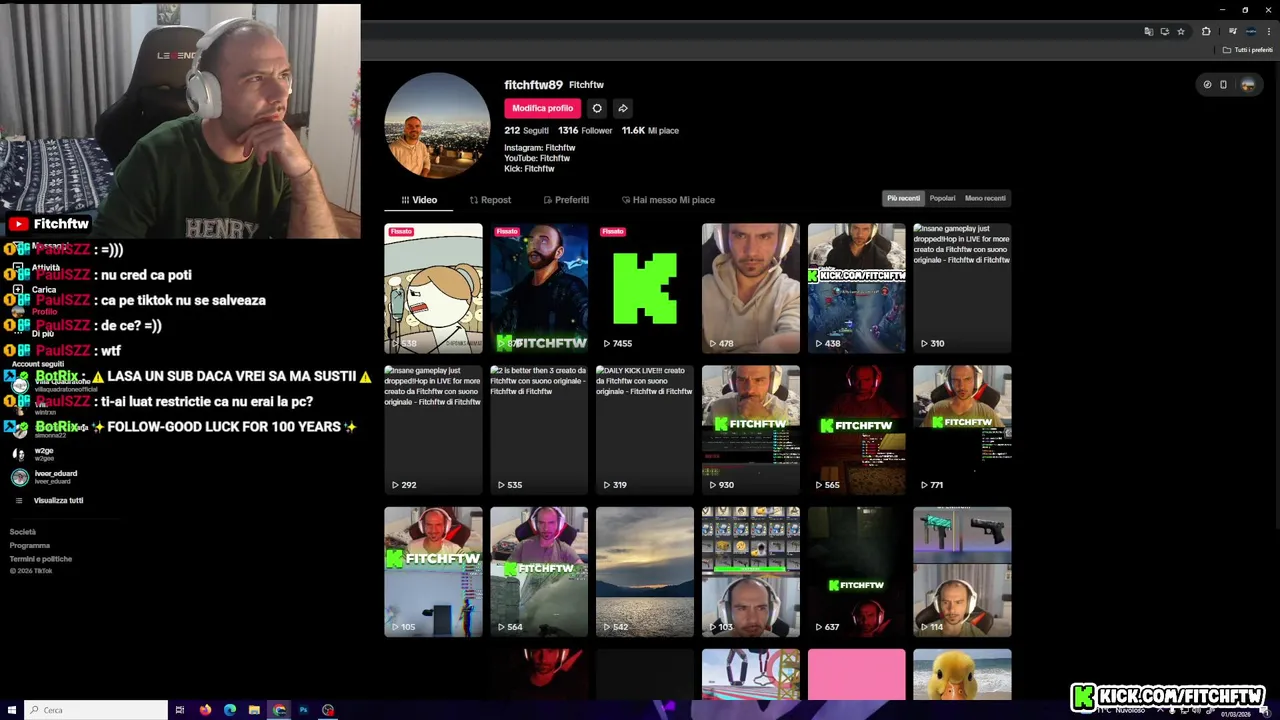The width and height of the screenshot is (1280, 720).
Task: Switch to Chrome on taskbar
Action: pyautogui.click(x=279, y=710)
